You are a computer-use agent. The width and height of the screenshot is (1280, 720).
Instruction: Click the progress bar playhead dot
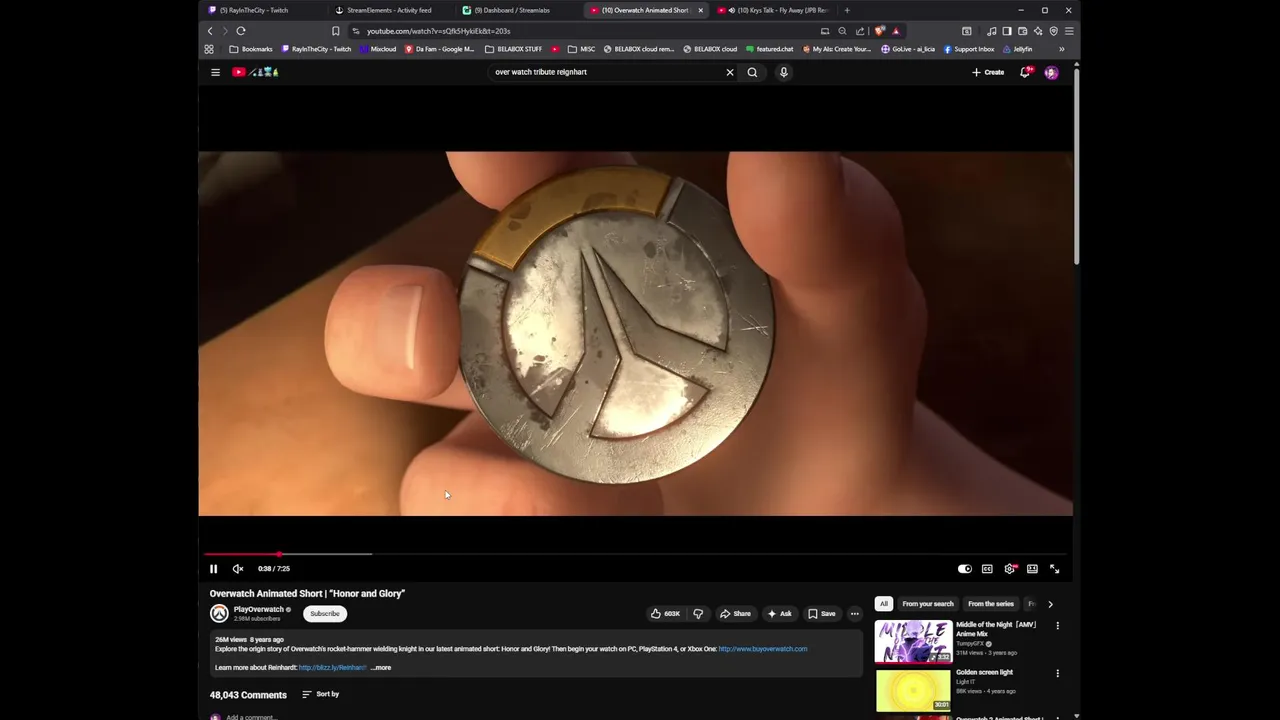[x=279, y=554]
